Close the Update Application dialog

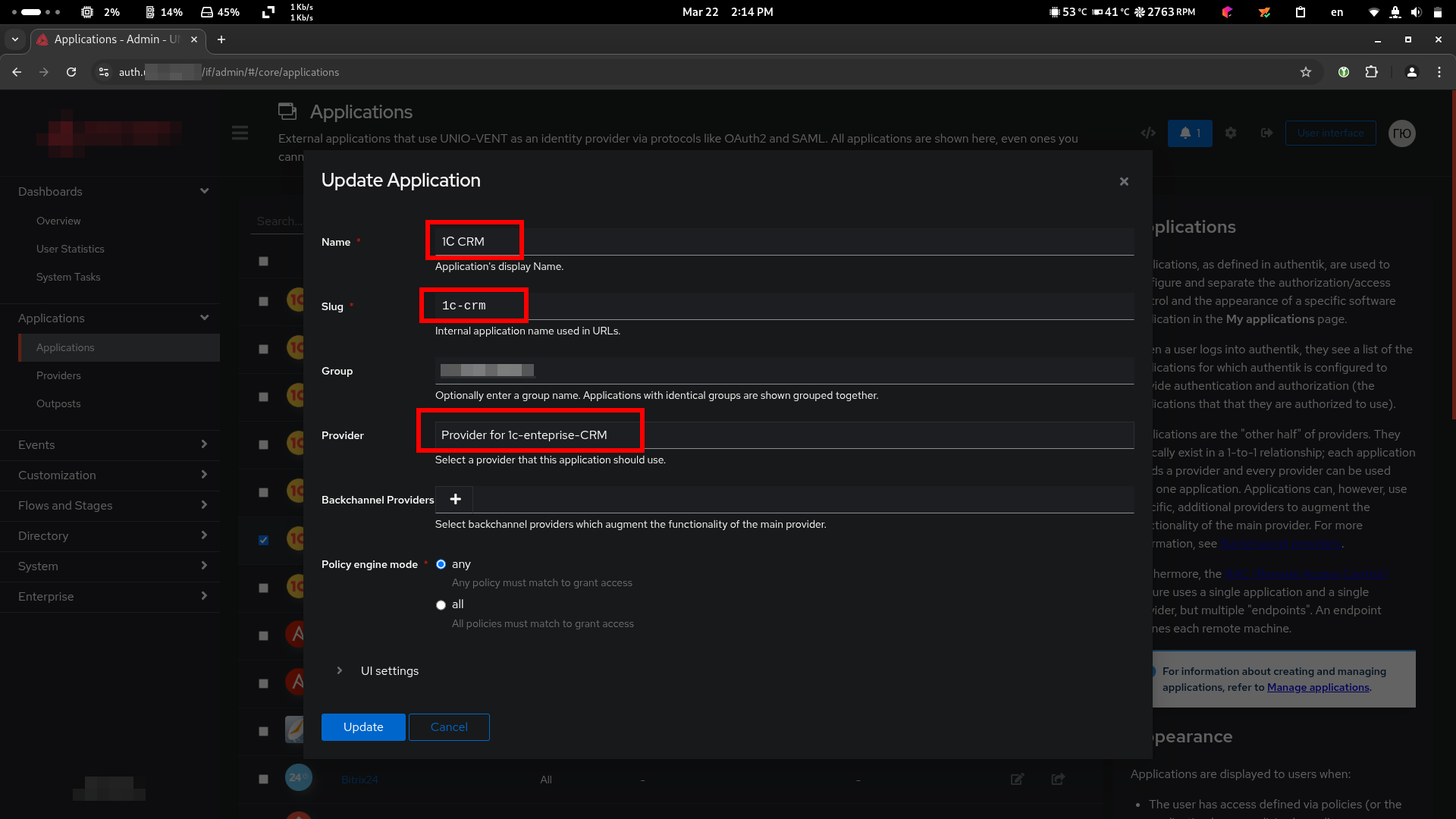[1124, 181]
